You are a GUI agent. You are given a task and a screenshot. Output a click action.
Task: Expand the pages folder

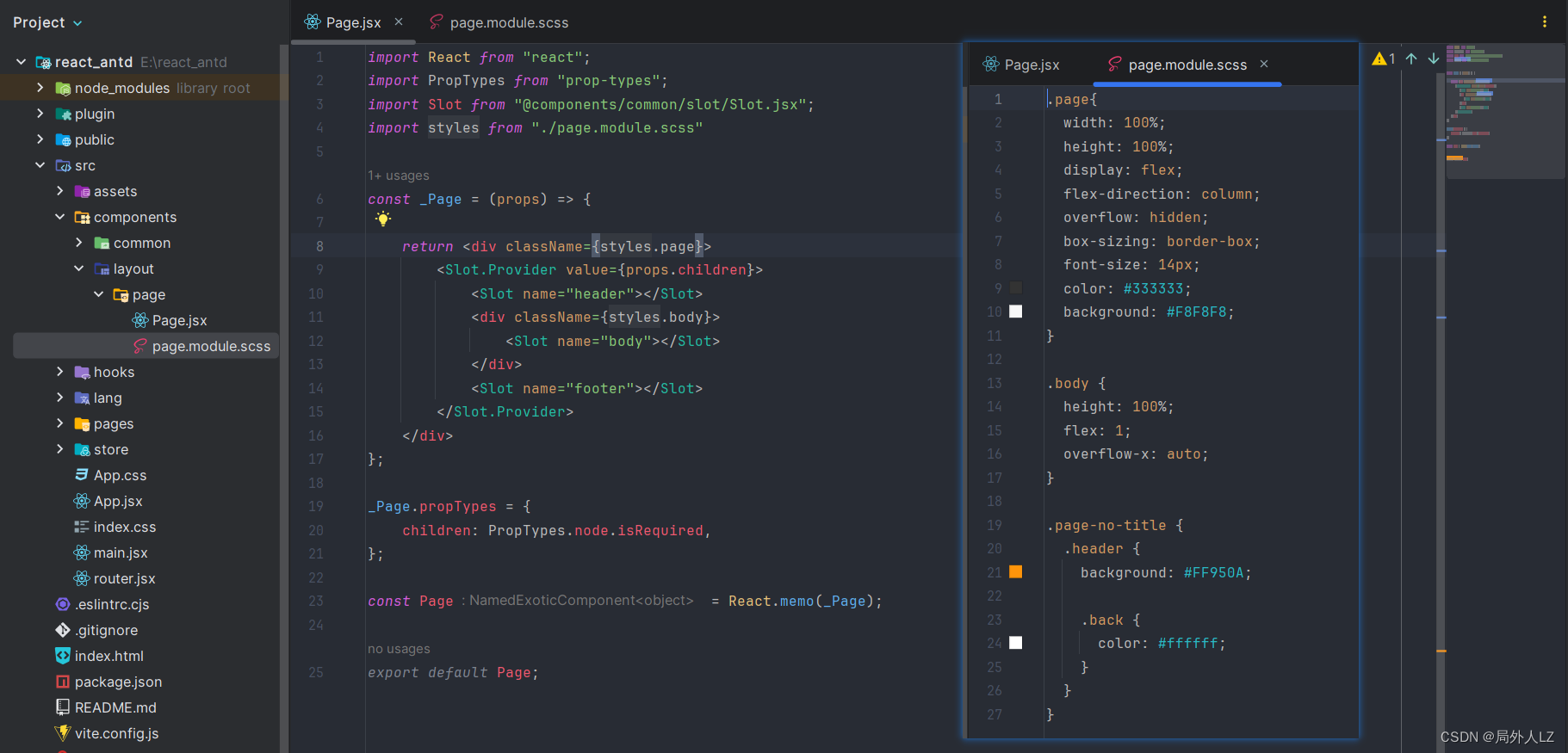tap(59, 423)
